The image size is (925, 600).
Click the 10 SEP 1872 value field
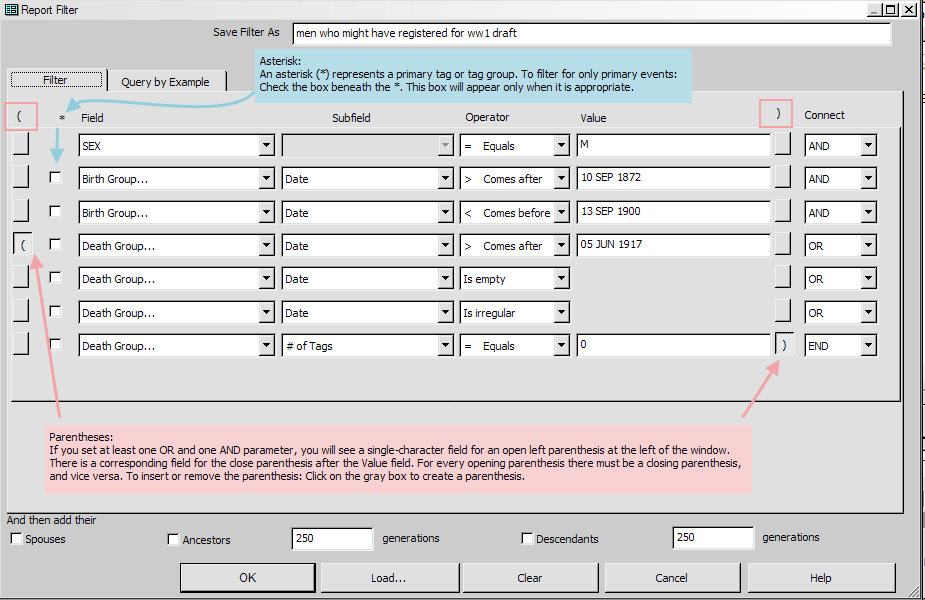click(674, 178)
